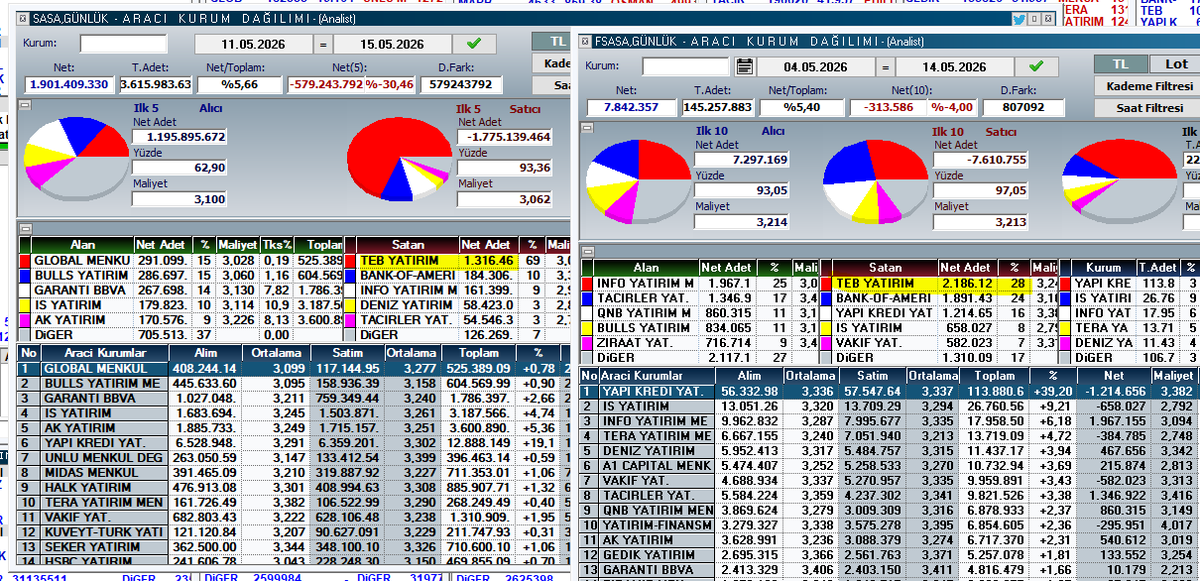Open end date 15.05.2026 picker
The width and height of the screenshot is (1200, 581).
point(393,44)
